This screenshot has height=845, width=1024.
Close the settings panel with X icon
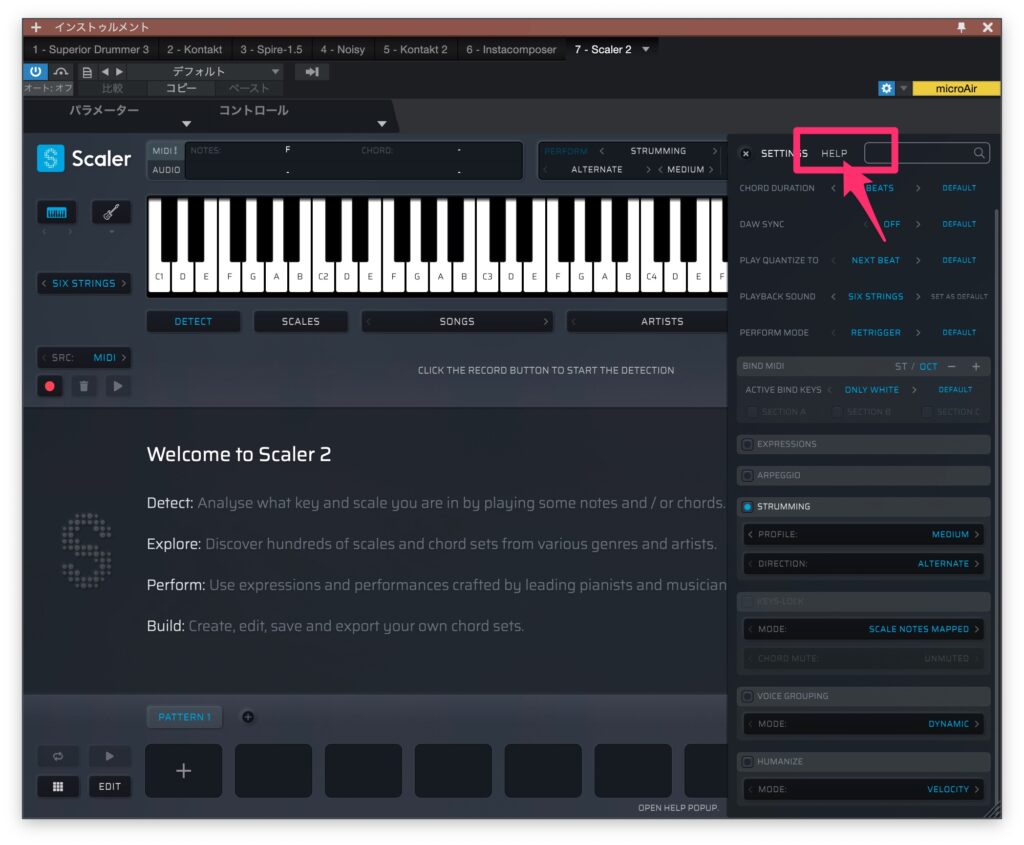745,153
